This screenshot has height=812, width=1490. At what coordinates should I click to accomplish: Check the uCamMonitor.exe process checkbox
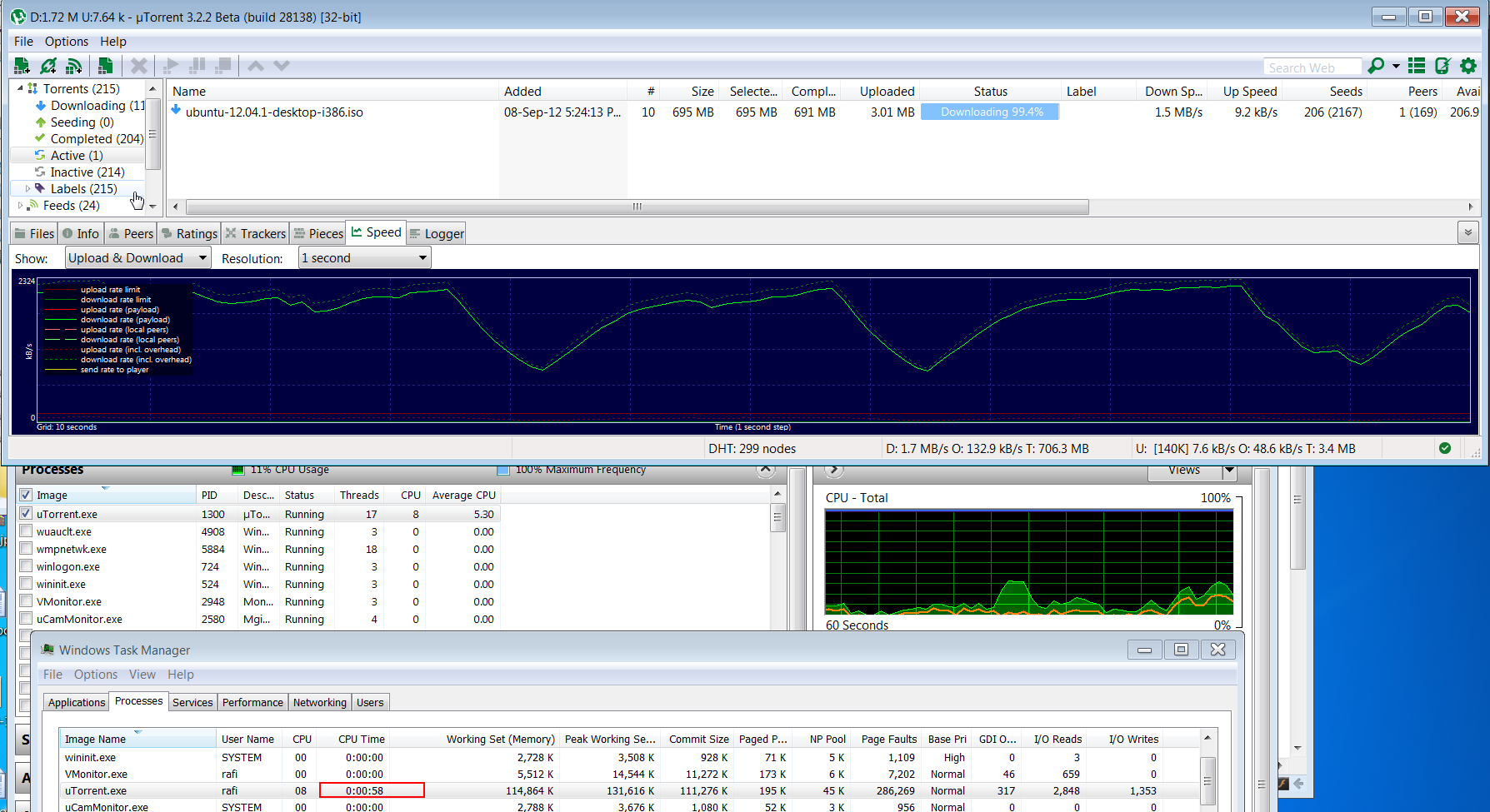tap(26, 619)
